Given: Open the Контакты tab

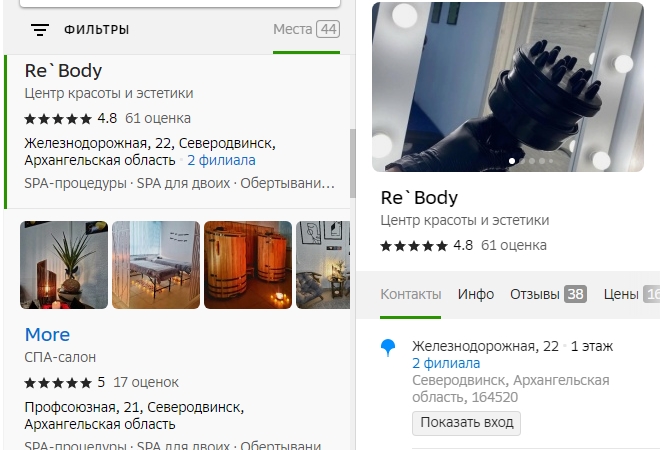Looking at the screenshot, I should coord(411,294).
